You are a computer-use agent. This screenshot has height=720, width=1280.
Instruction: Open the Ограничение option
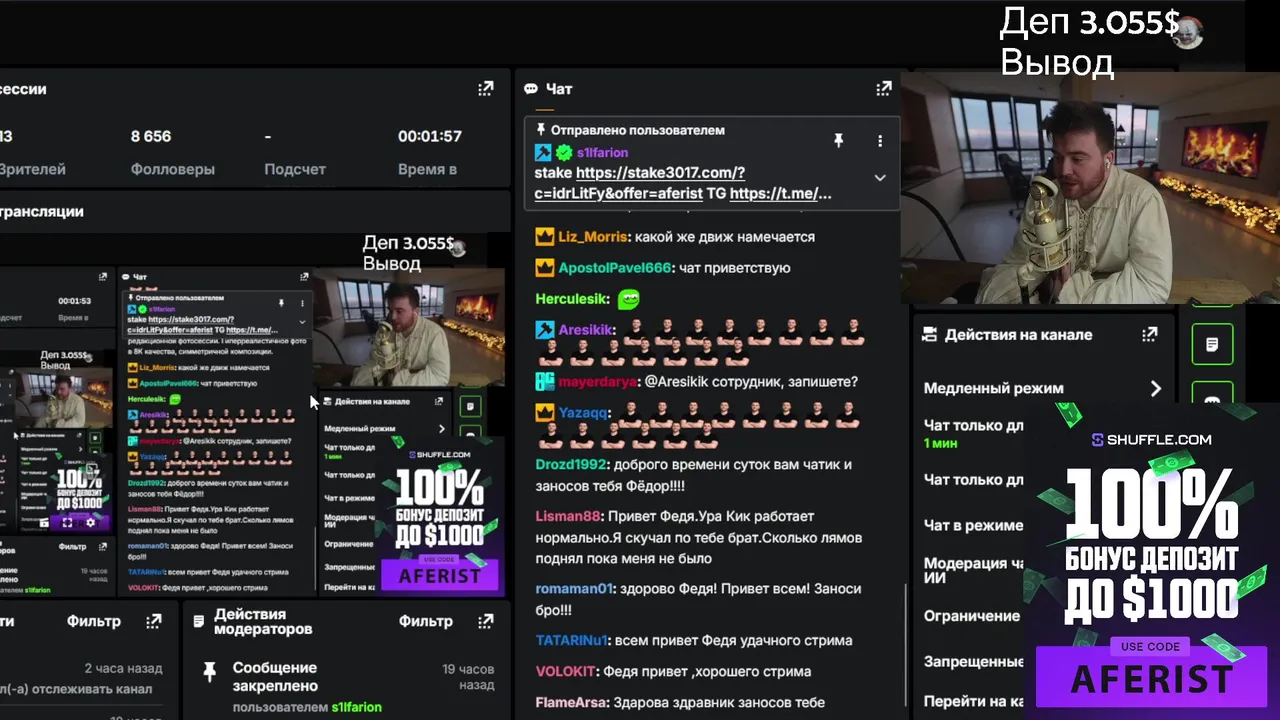972,616
